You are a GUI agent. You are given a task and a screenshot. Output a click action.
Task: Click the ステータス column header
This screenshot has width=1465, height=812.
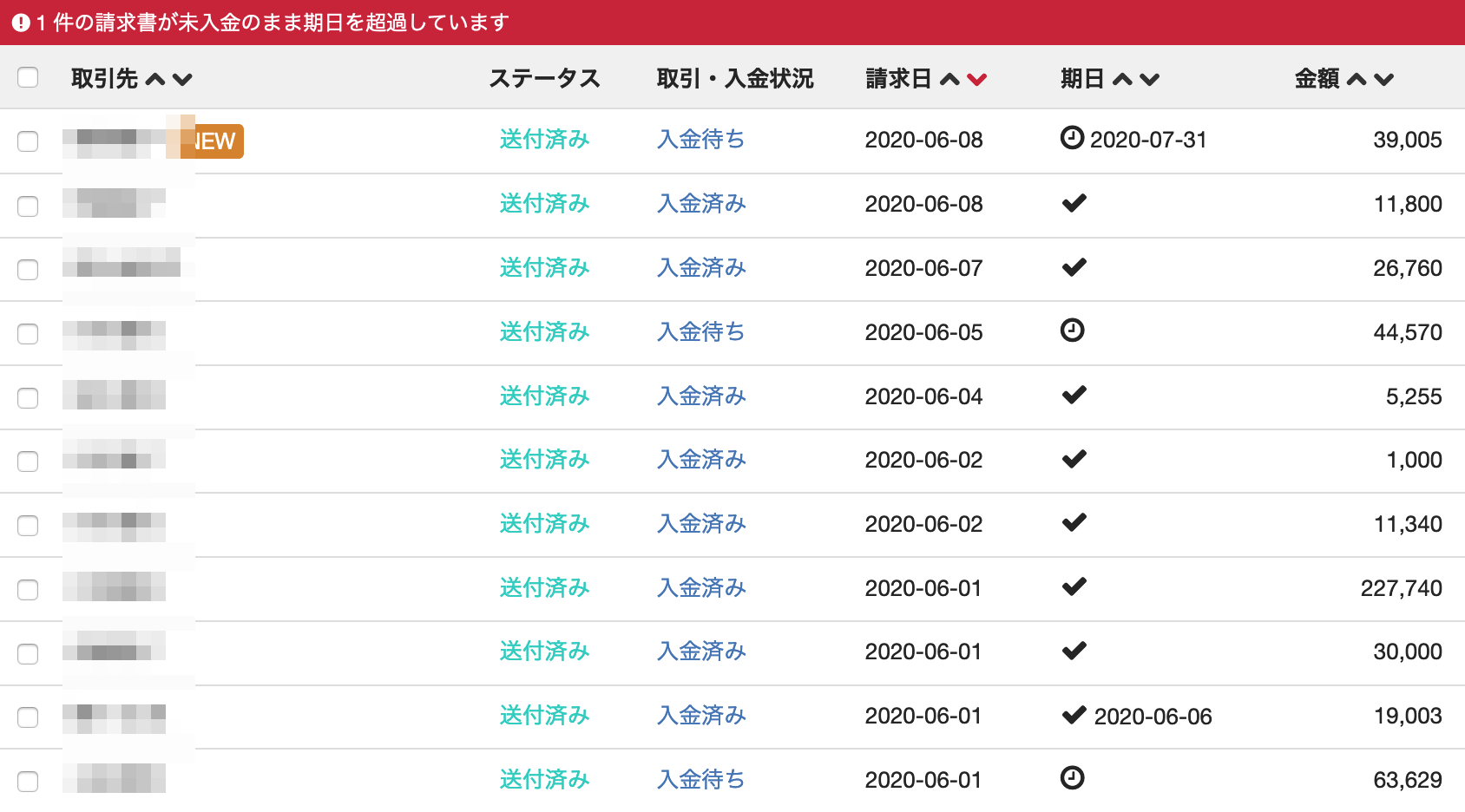click(x=544, y=79)
